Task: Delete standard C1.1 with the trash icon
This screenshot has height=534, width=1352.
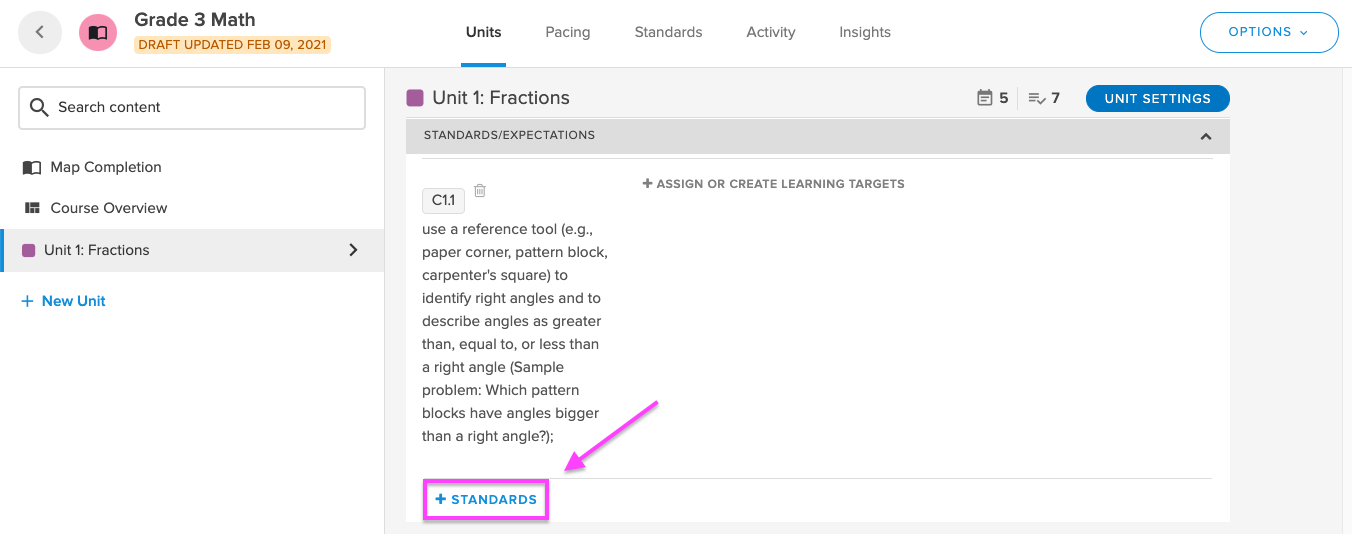Action: 480,190
